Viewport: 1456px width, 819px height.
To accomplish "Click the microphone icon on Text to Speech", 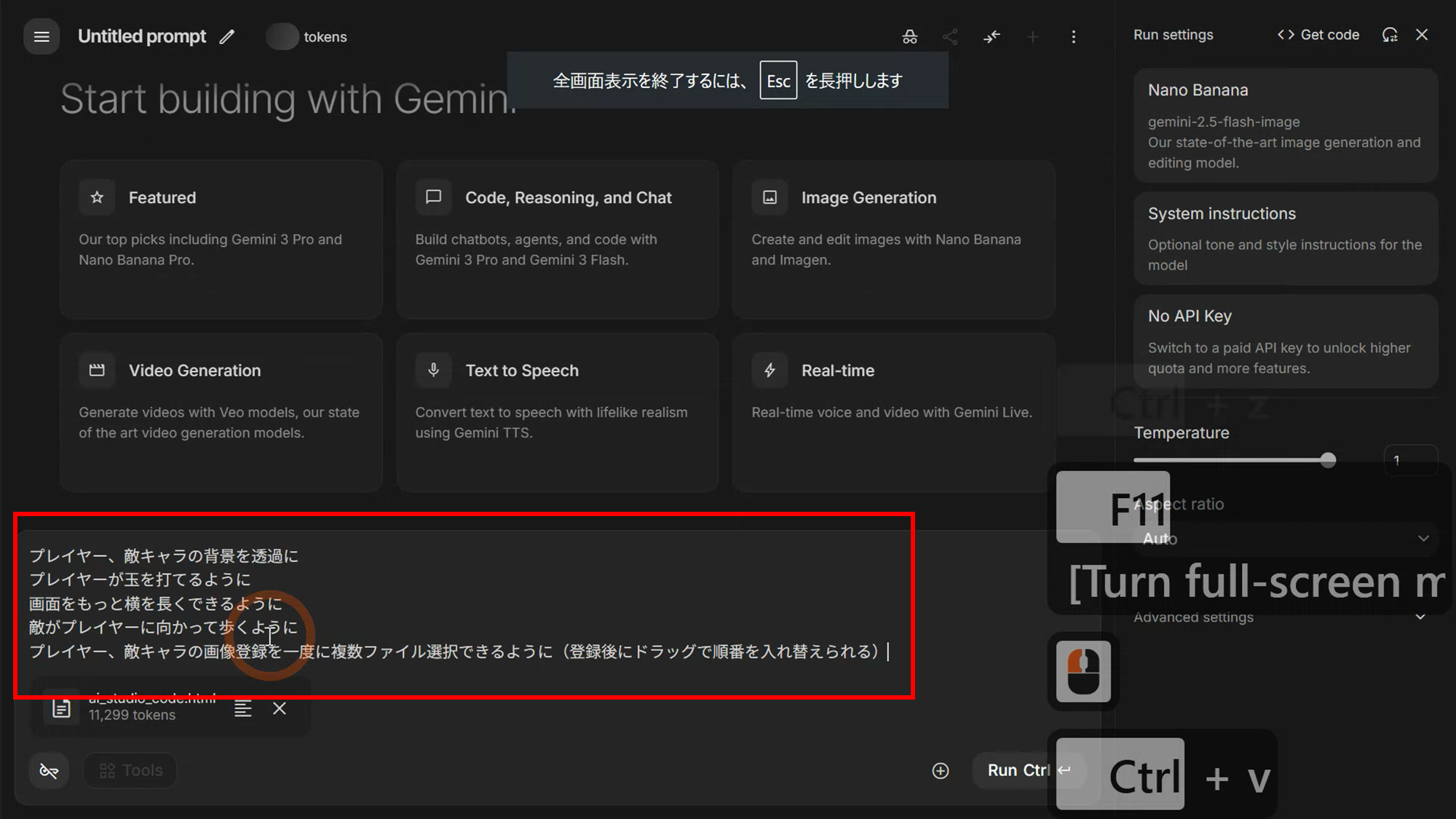I will coord(433,370).
